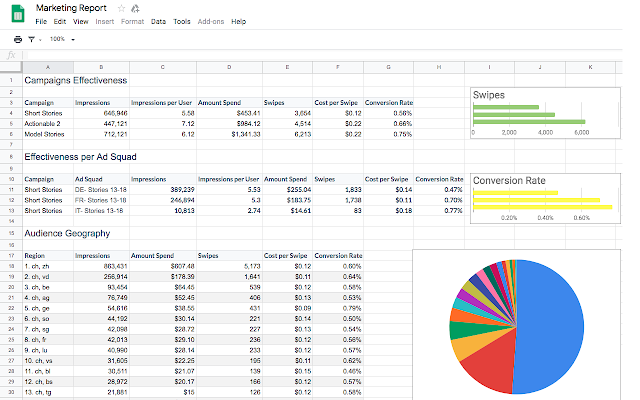Open the Google Sheets home icon
Screen dimensions: 640x400
click(18, 13)
